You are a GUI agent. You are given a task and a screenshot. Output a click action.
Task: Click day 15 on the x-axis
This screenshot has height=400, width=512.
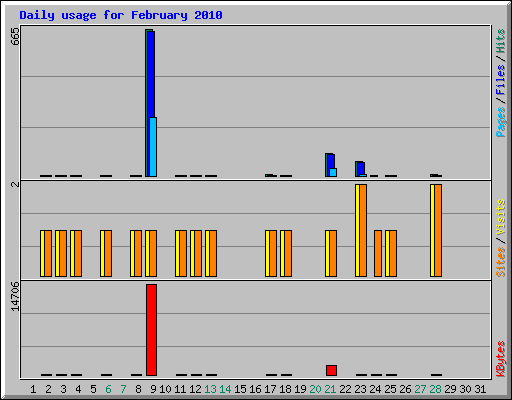[x=240, y=389]
